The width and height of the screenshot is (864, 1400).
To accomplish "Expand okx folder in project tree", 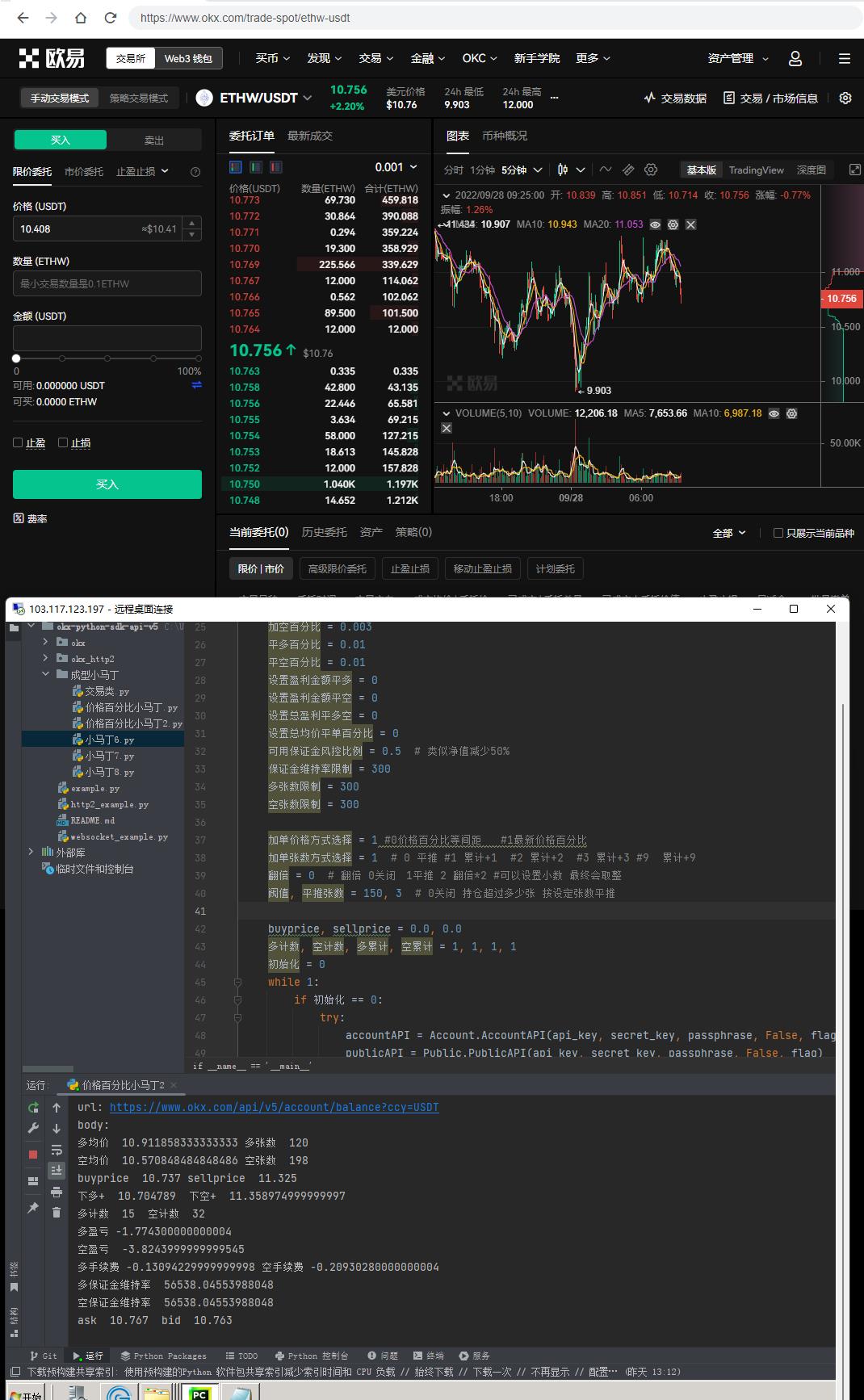I will click(45, 643).
